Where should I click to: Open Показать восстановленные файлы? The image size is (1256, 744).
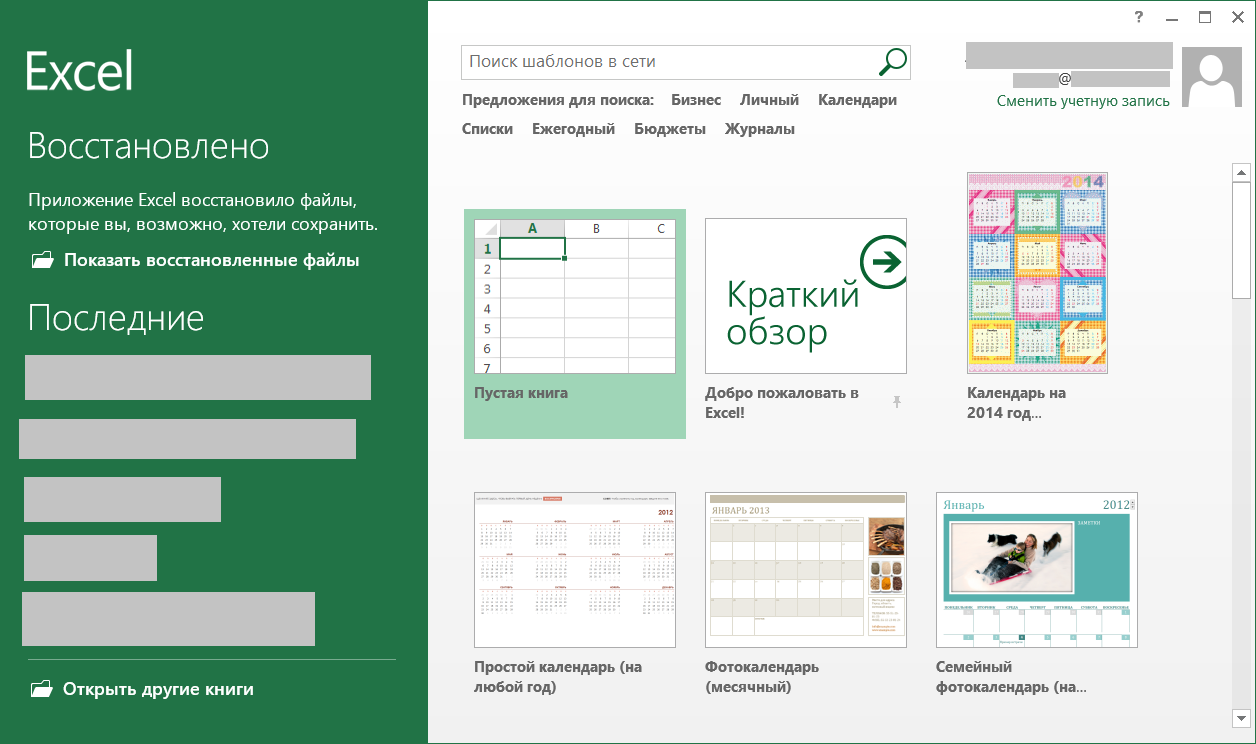coord(211,260)
